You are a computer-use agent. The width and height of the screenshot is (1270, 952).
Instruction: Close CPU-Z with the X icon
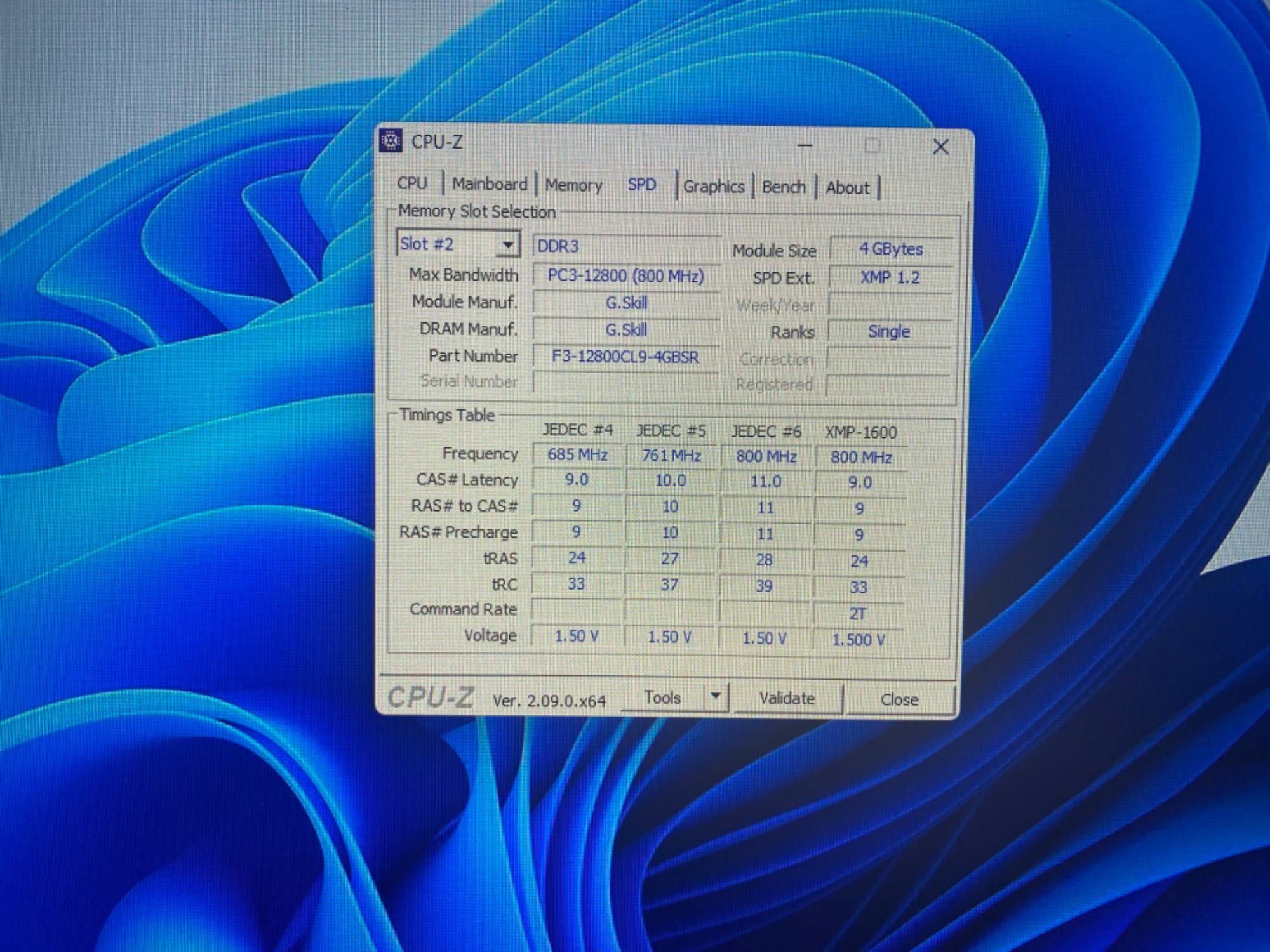(x=940, y=147)
